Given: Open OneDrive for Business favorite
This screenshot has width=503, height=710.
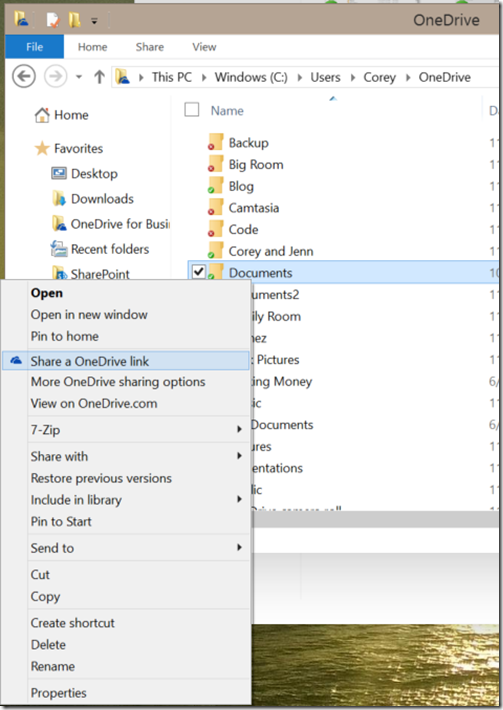Looking at the screenshot, I should pos(110,224).
